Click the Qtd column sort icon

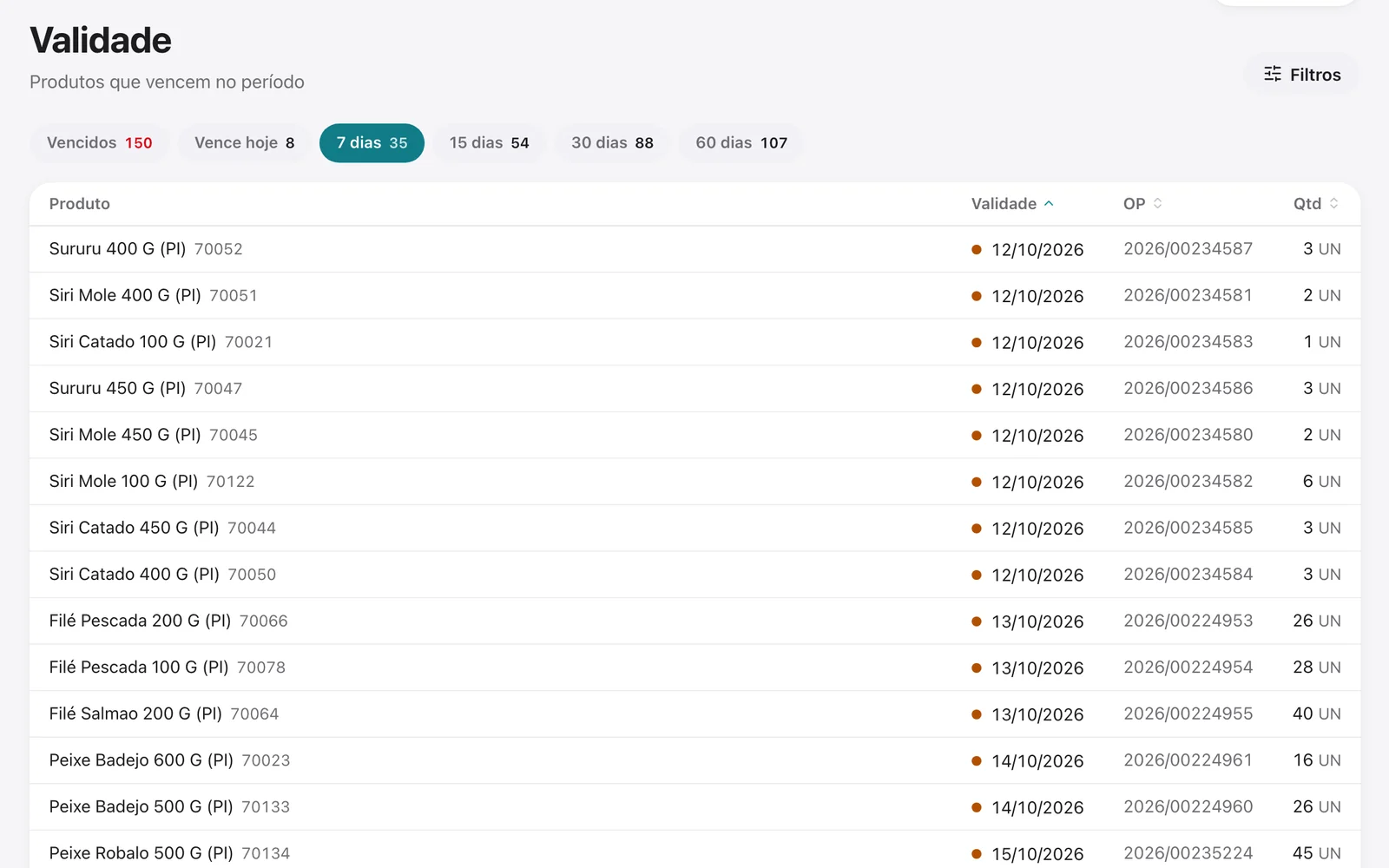pyautogui.click(x=1333, y=203)
